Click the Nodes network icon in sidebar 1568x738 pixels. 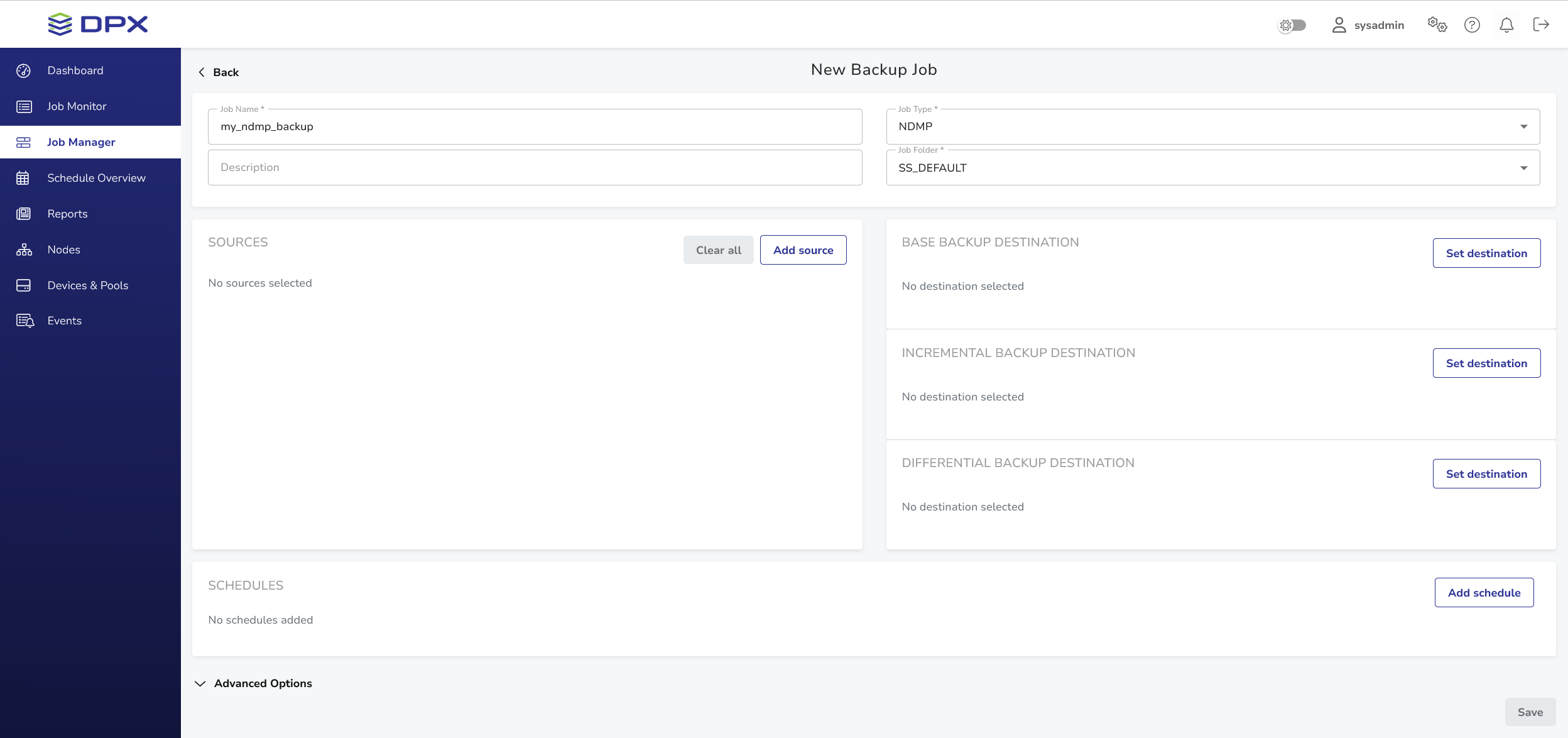pyautogui.click(x=24, y=250)
